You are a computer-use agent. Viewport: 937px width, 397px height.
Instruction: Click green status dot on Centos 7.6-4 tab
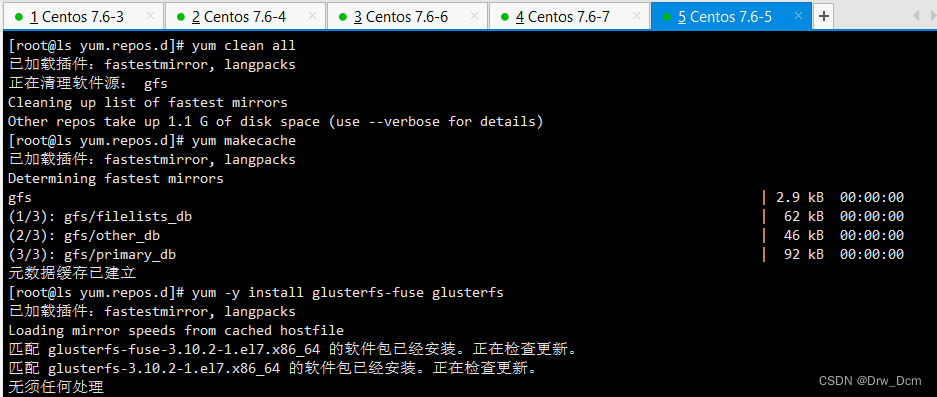(181, 17)
